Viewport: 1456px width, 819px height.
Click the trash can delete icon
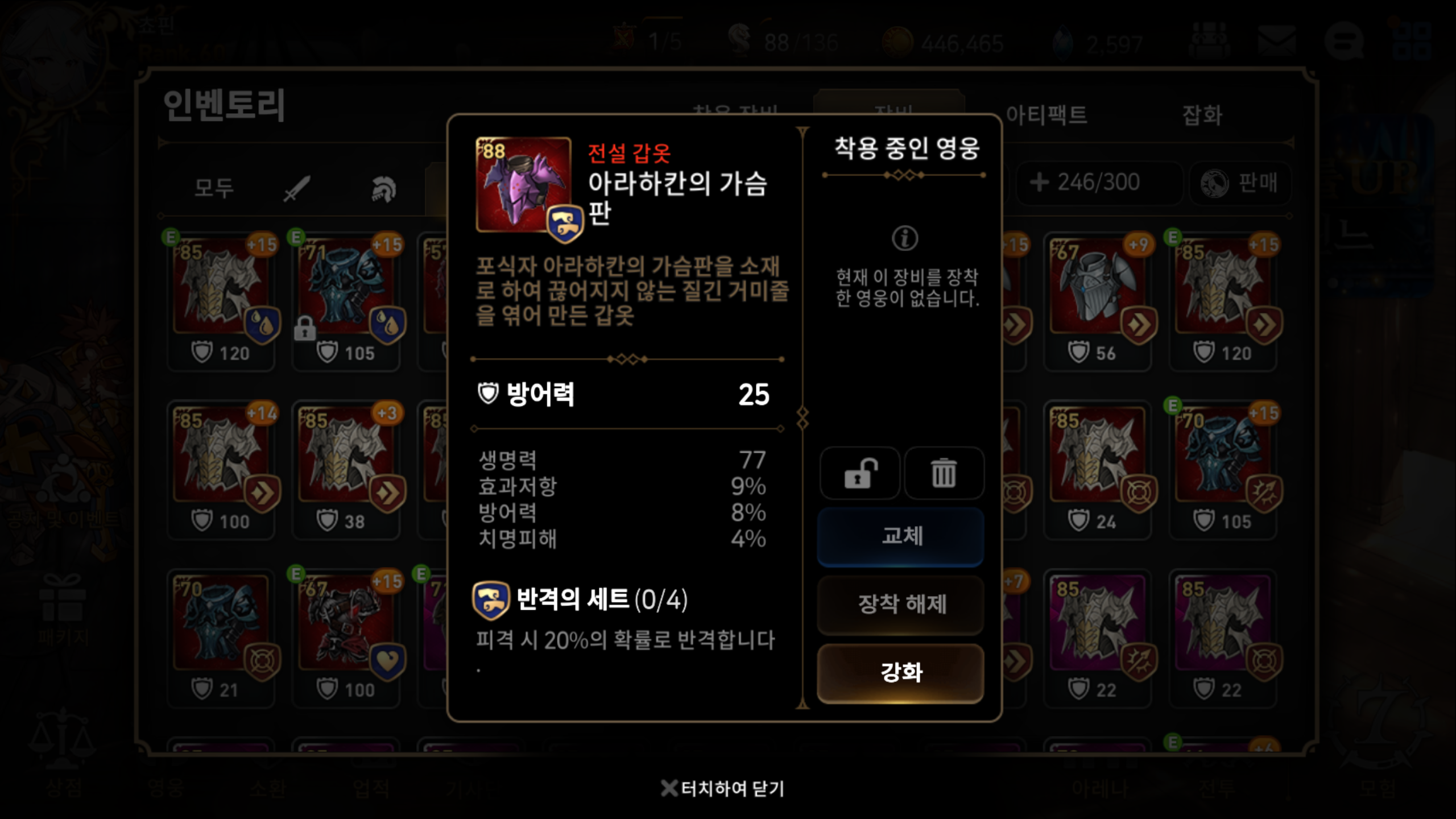coord(944,473)
